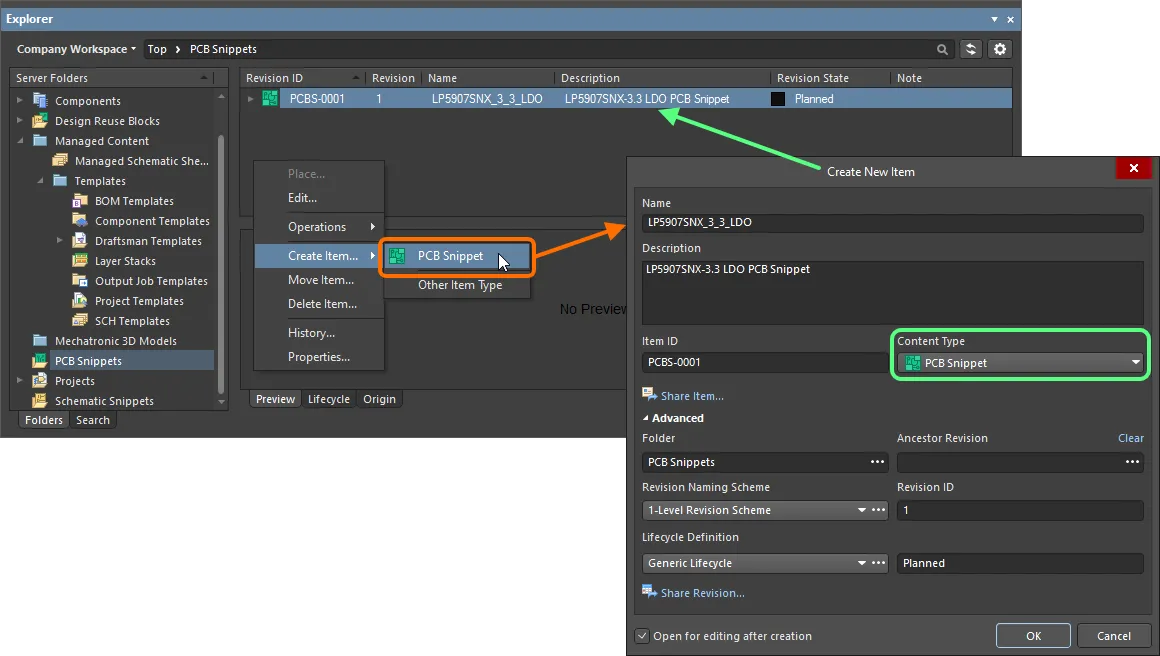Select Delete Item... in context menu

[x=319, y=304]
